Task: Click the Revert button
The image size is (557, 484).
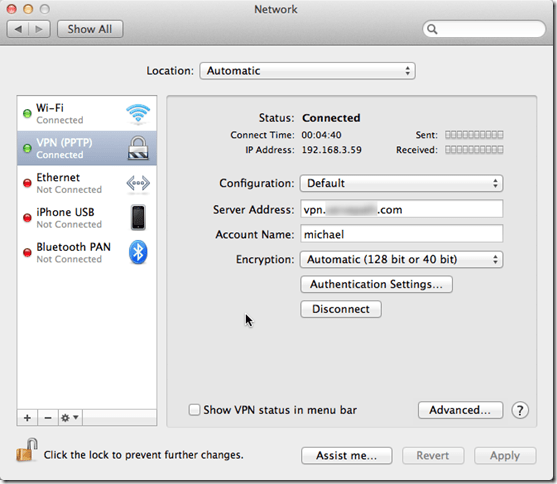Action: pos(433,456)
